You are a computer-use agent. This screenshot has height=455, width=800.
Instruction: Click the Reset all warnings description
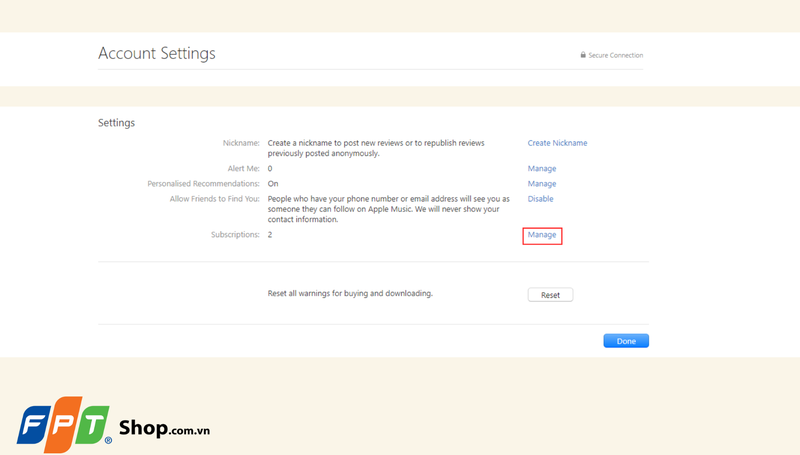350,294
